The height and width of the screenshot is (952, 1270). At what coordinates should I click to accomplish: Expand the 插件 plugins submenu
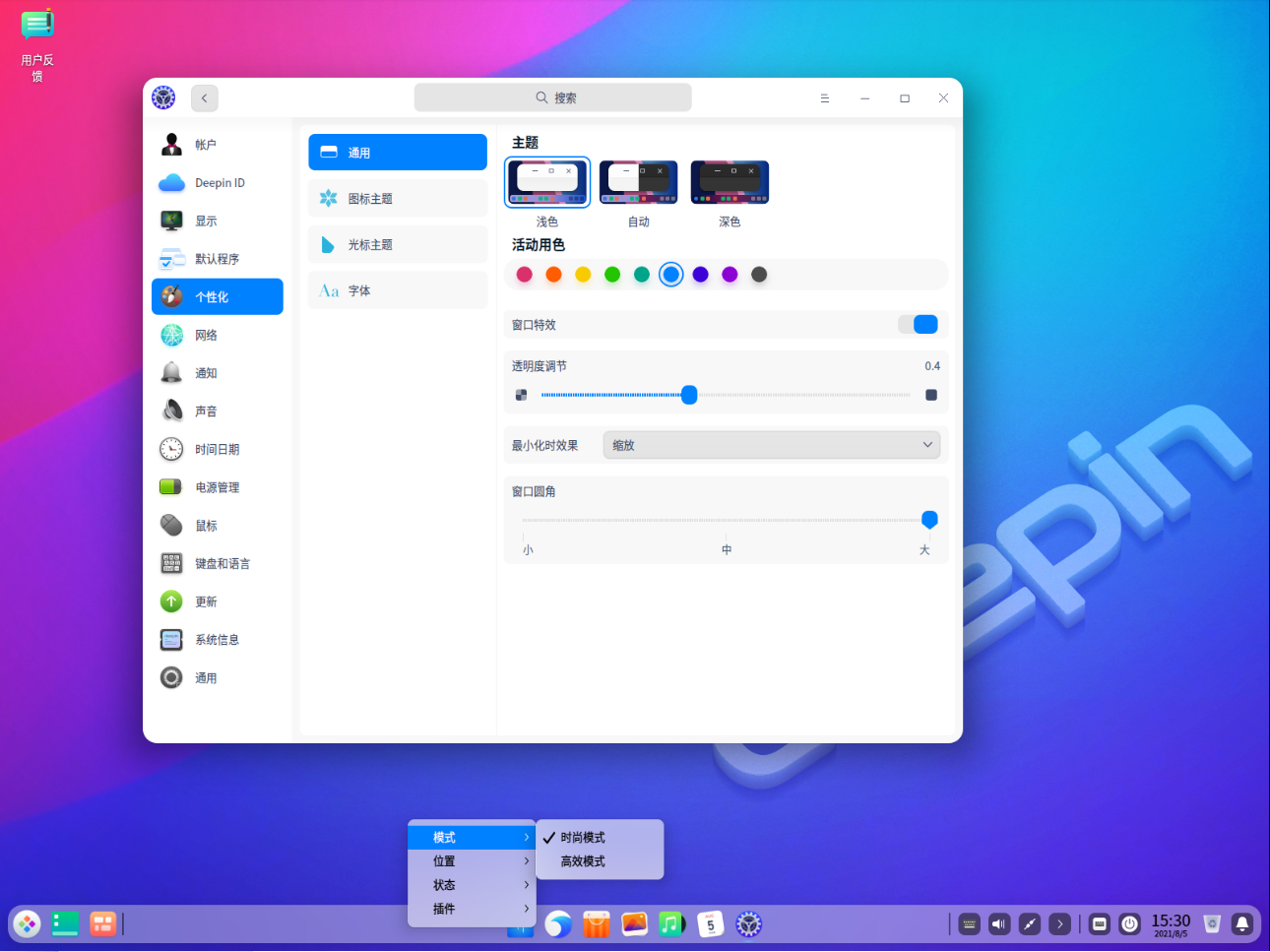pos(472,909)
